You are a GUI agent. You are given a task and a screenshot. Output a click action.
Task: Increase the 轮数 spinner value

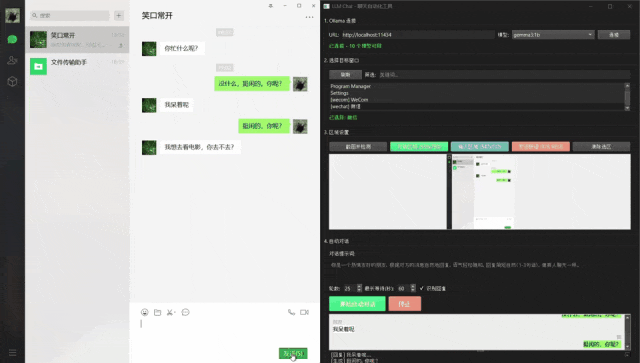coord(359,286)
